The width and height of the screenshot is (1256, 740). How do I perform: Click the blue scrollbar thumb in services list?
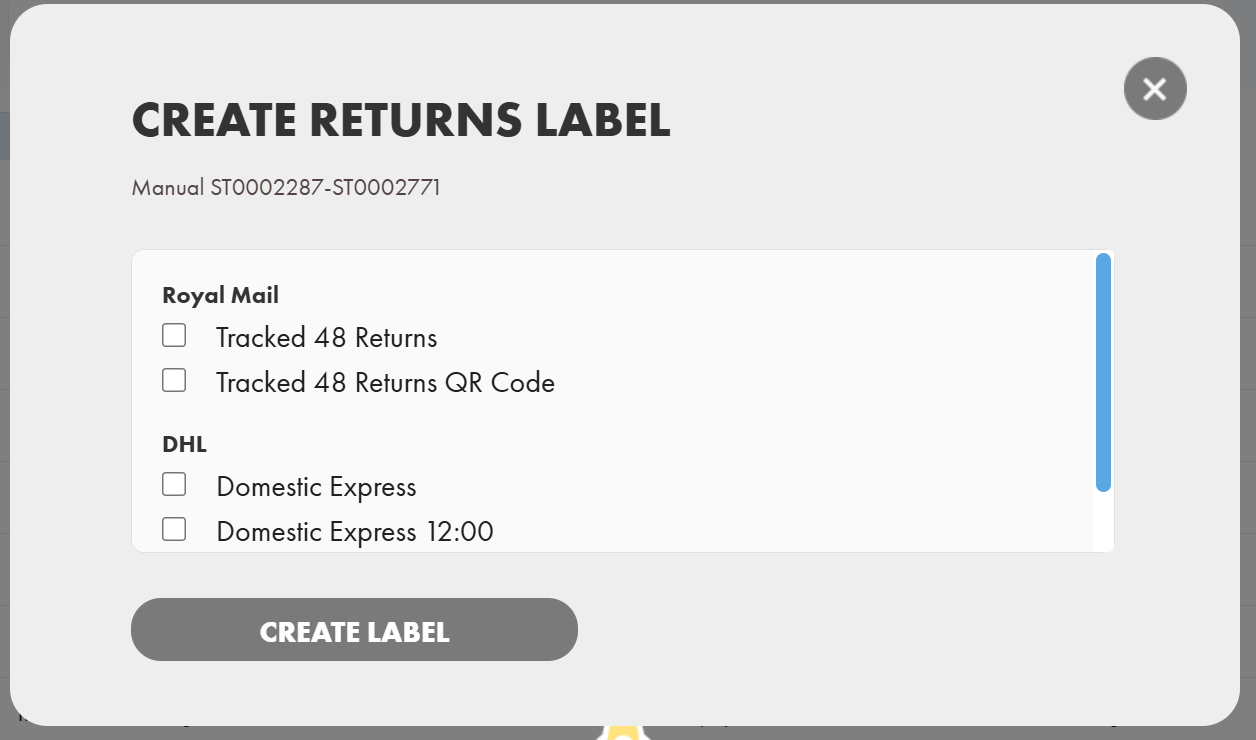(1103, 372)
